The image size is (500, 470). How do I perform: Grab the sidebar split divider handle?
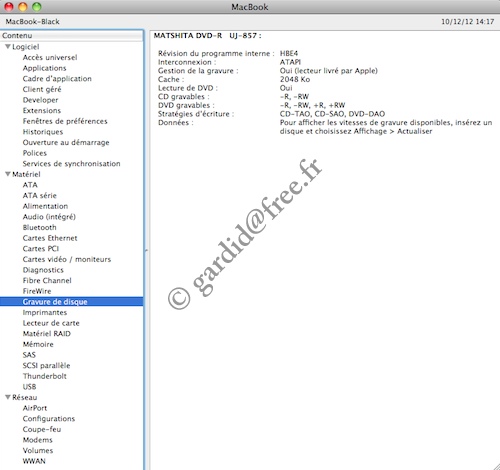146,250
